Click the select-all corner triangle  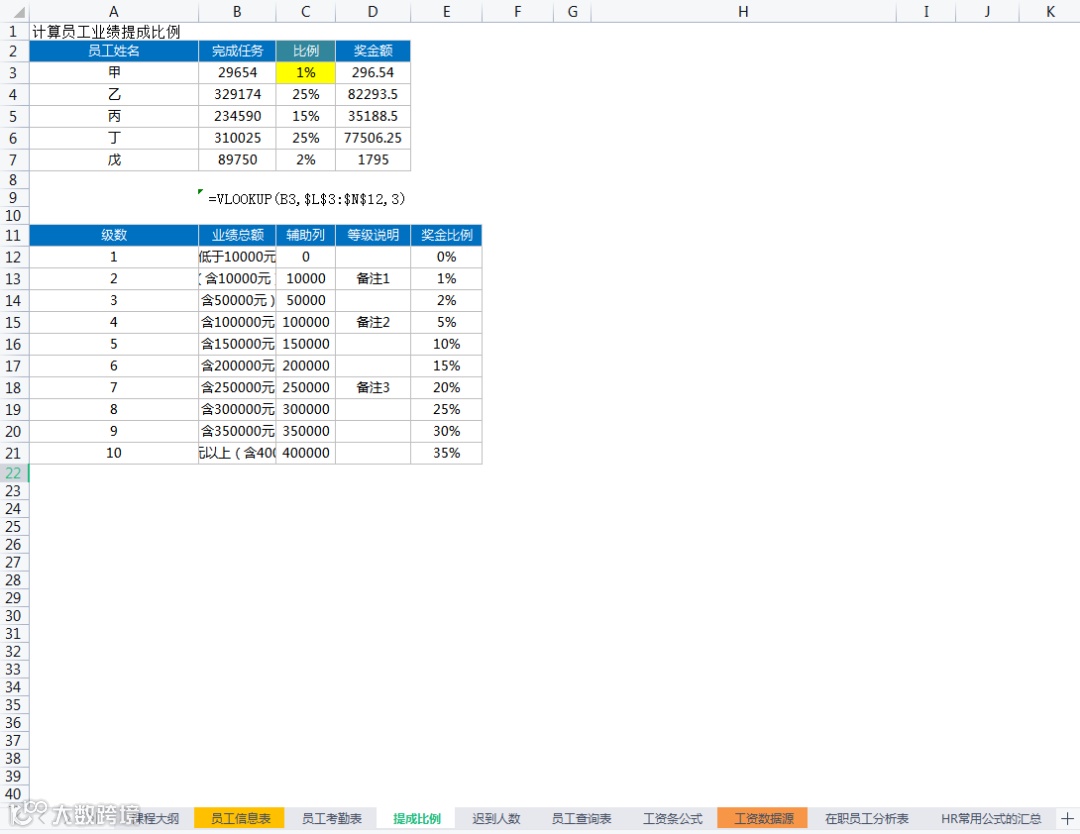point(19,12)
